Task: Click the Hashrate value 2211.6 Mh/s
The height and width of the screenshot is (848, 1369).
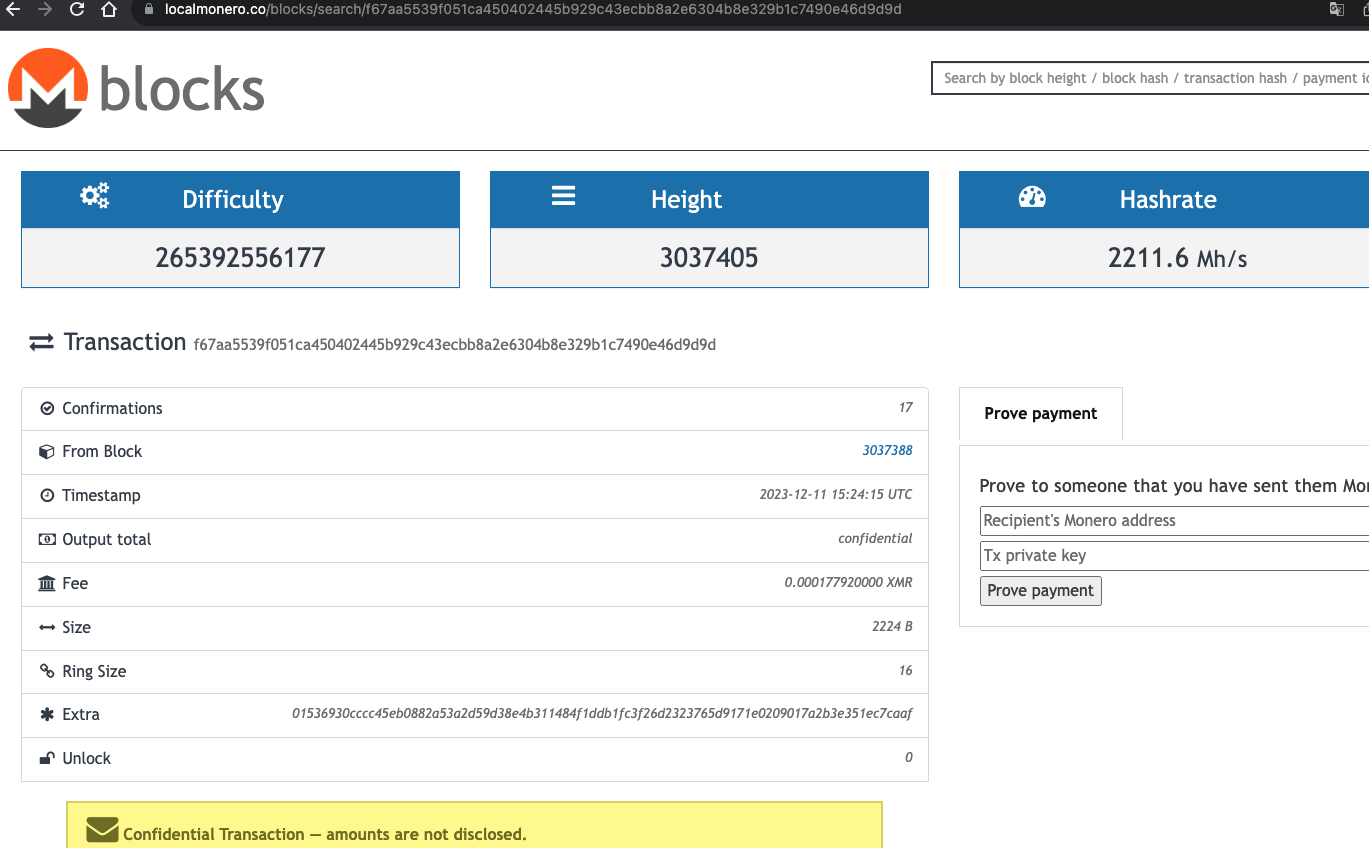Action: click(x=1178, y=258)
